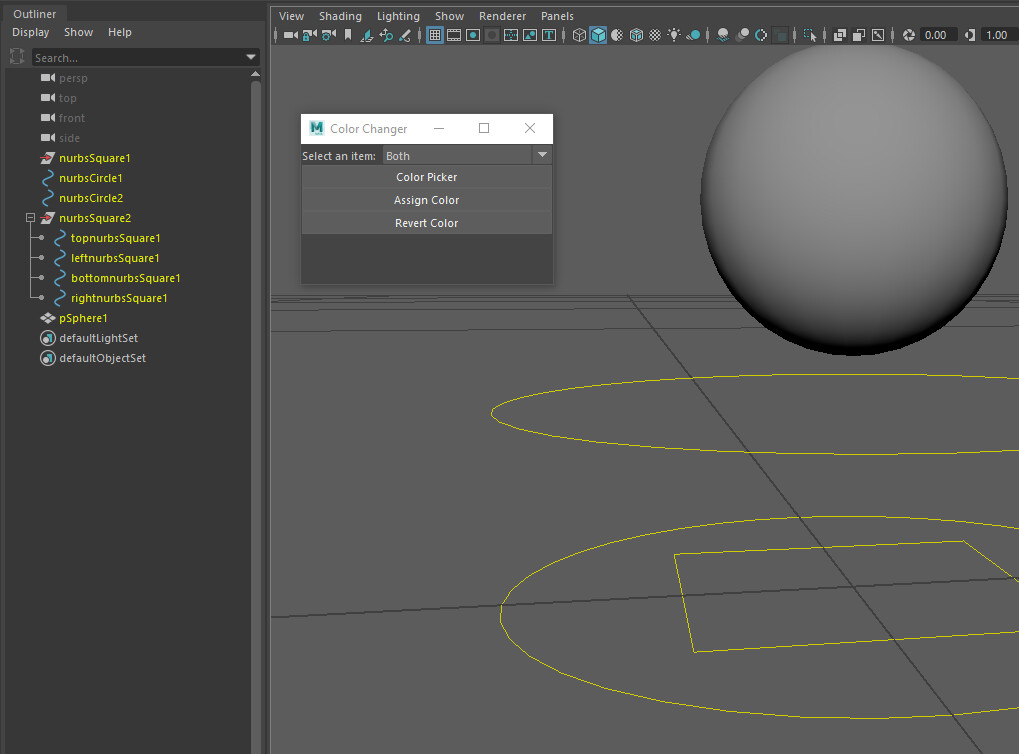Select the Grid display toggle in the viewport toolbar
This screenshot has height=754, width=1019.
(435, 34)
